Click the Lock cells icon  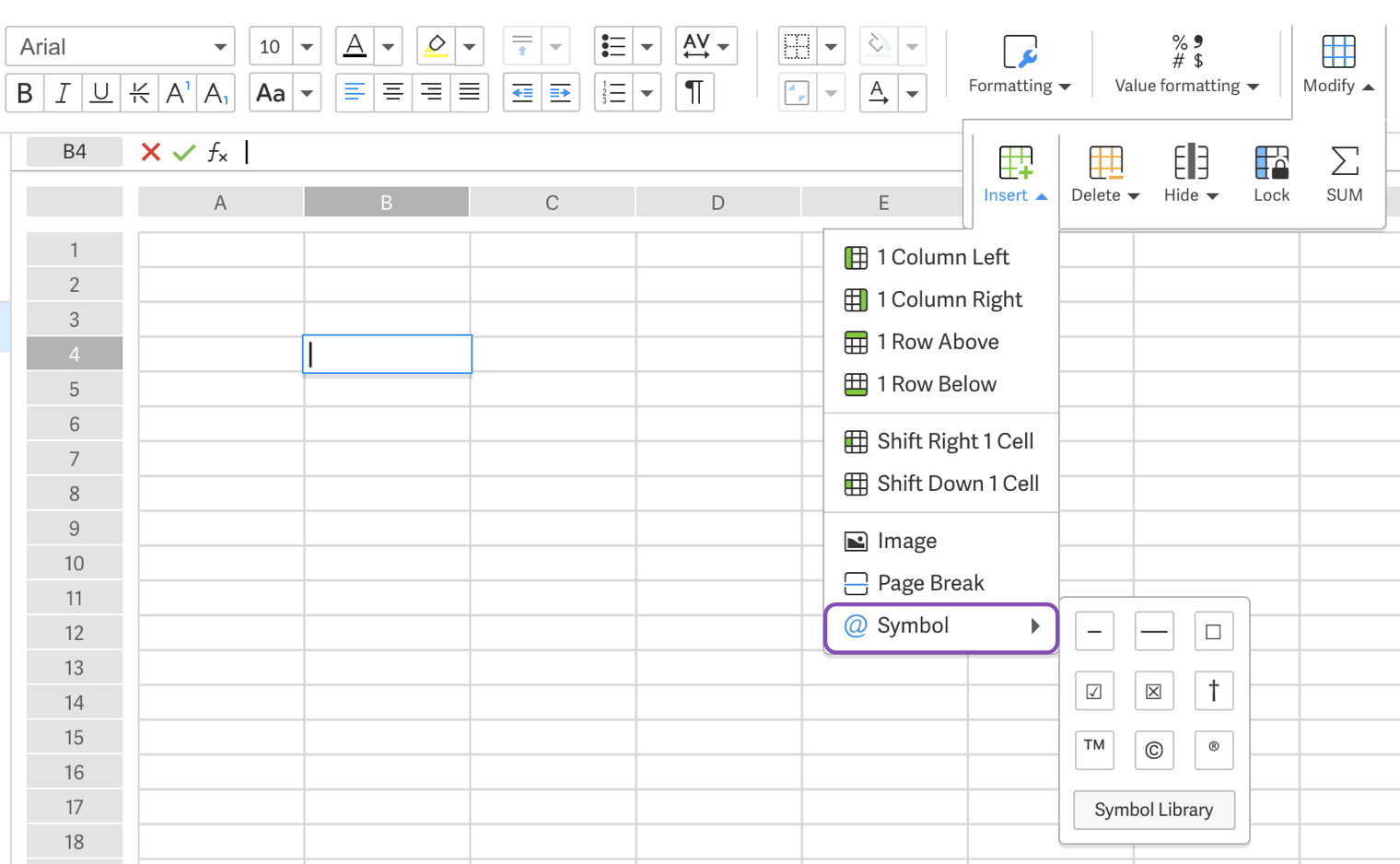pyautogui.click(x=1271, y=174)
